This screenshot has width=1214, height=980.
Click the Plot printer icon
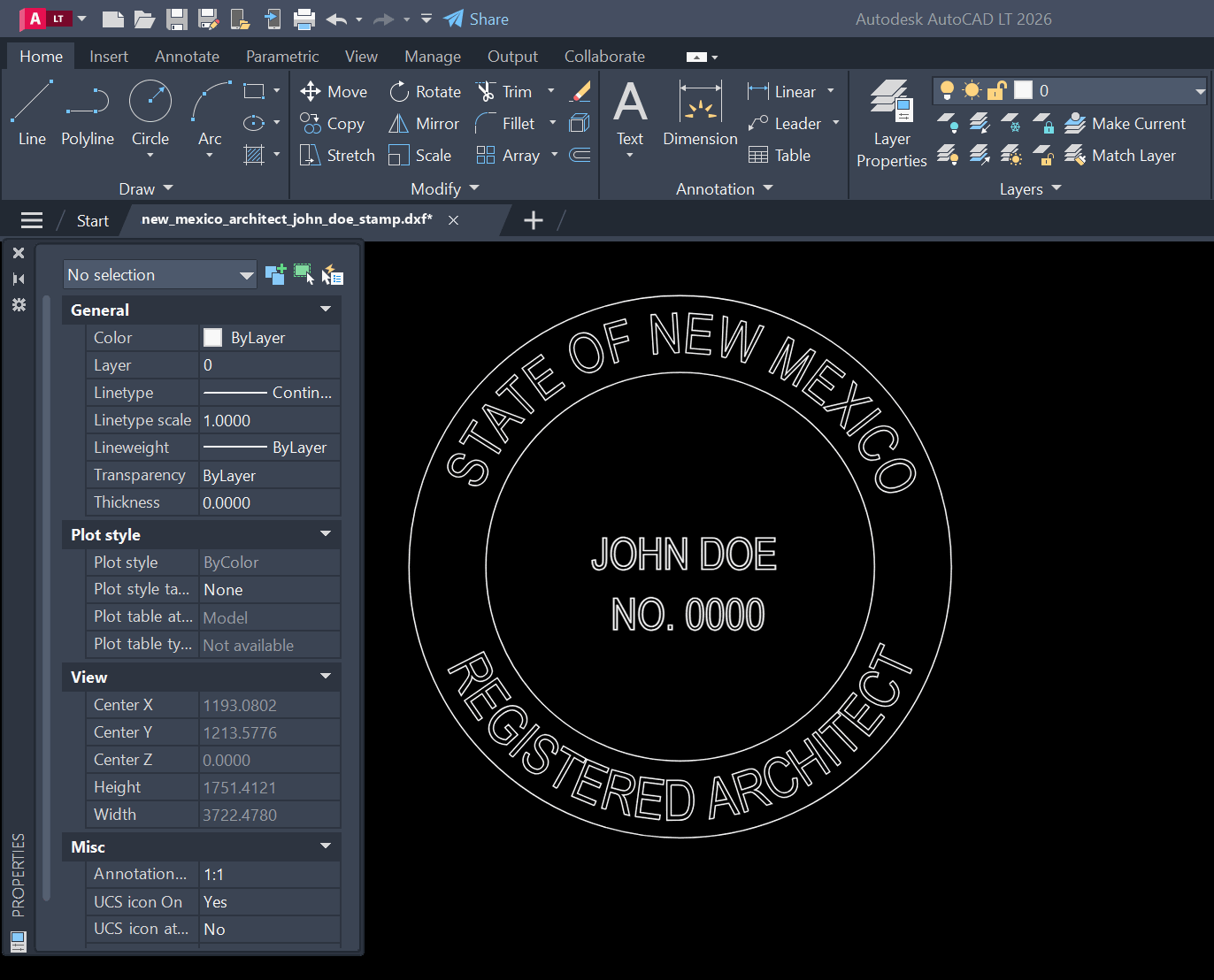304,19
